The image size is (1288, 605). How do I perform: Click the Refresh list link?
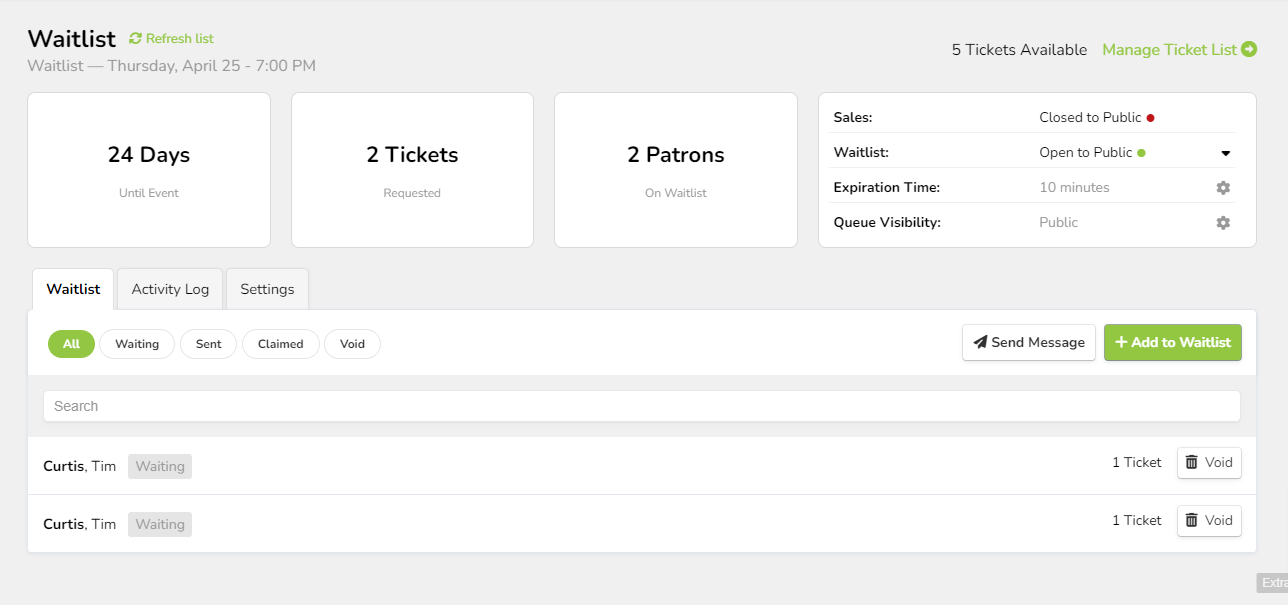(x=180, y=38)
